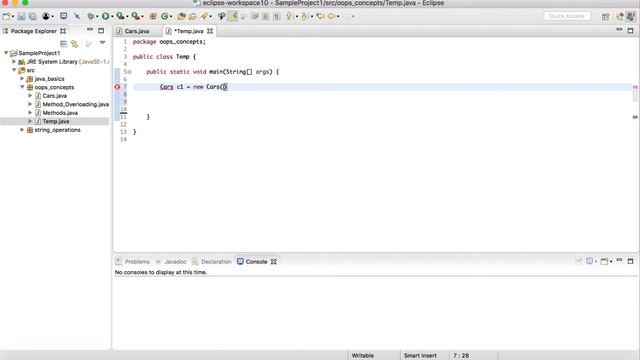Open dropdown arrow beside Debug icon
Screen dimensions: 640x360
click(97, 17)
